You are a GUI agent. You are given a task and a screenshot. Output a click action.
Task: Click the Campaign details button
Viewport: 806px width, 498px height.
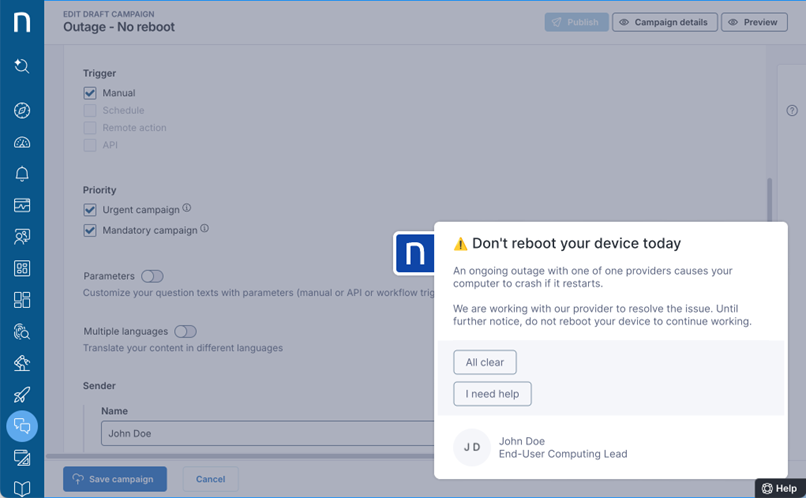(x=665, y=22)
